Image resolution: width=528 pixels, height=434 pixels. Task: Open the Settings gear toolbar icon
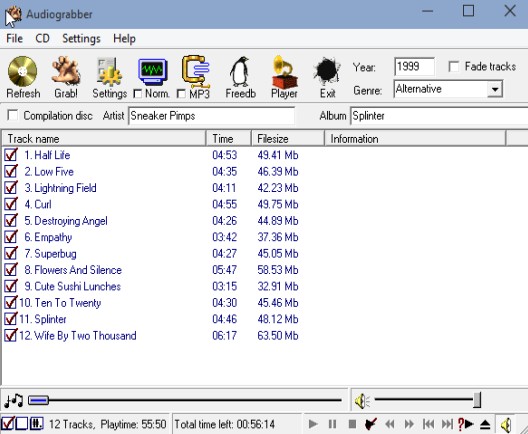click(x=109, y=72)
